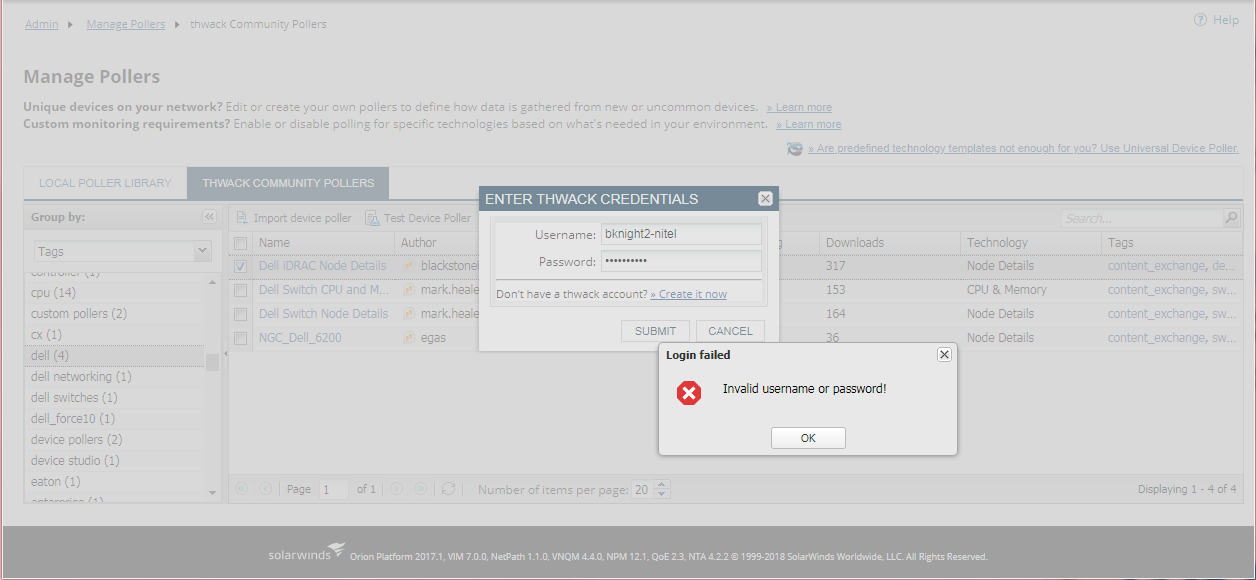Open the Help link

click(1226, 20)
